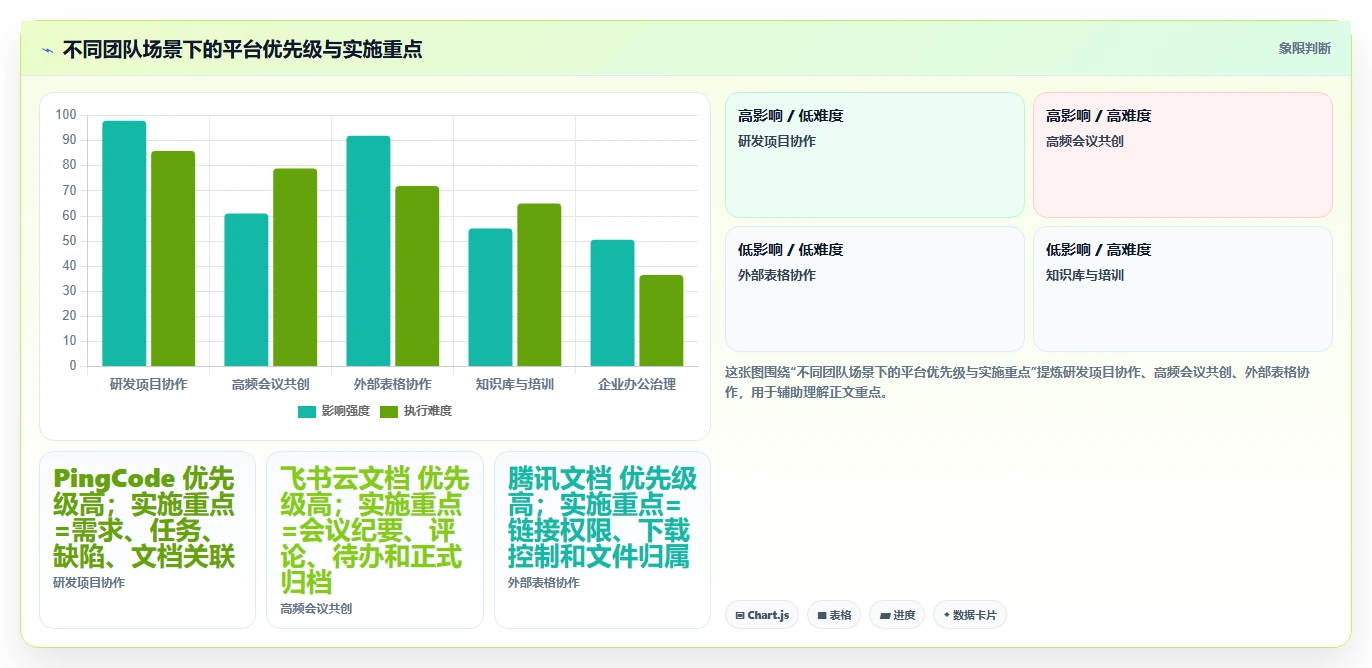Click the teal 影响强度 bar for 研发项目协作
This screenshot has width=1372, height=668.
(124, 243)
